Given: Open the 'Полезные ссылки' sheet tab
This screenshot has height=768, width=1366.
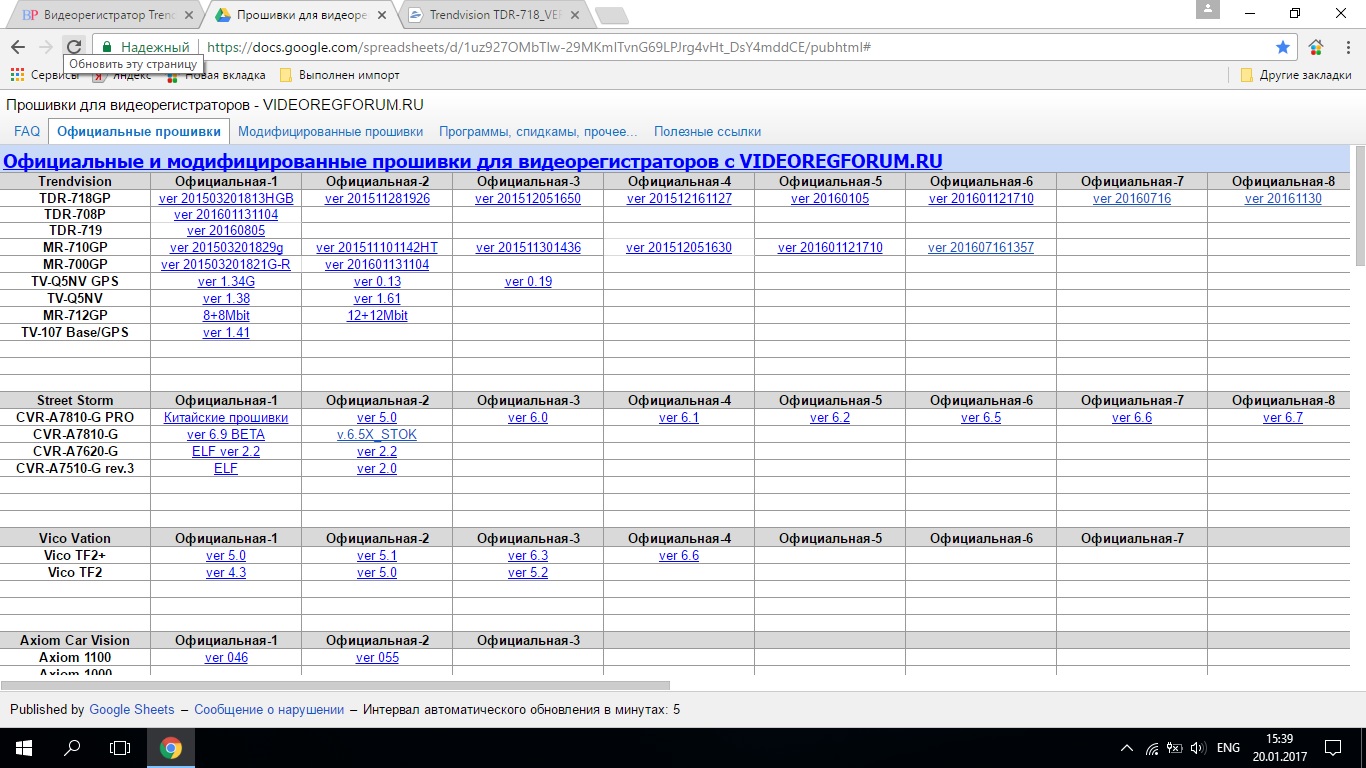Looking at the screenshot, I should point(707,131).
